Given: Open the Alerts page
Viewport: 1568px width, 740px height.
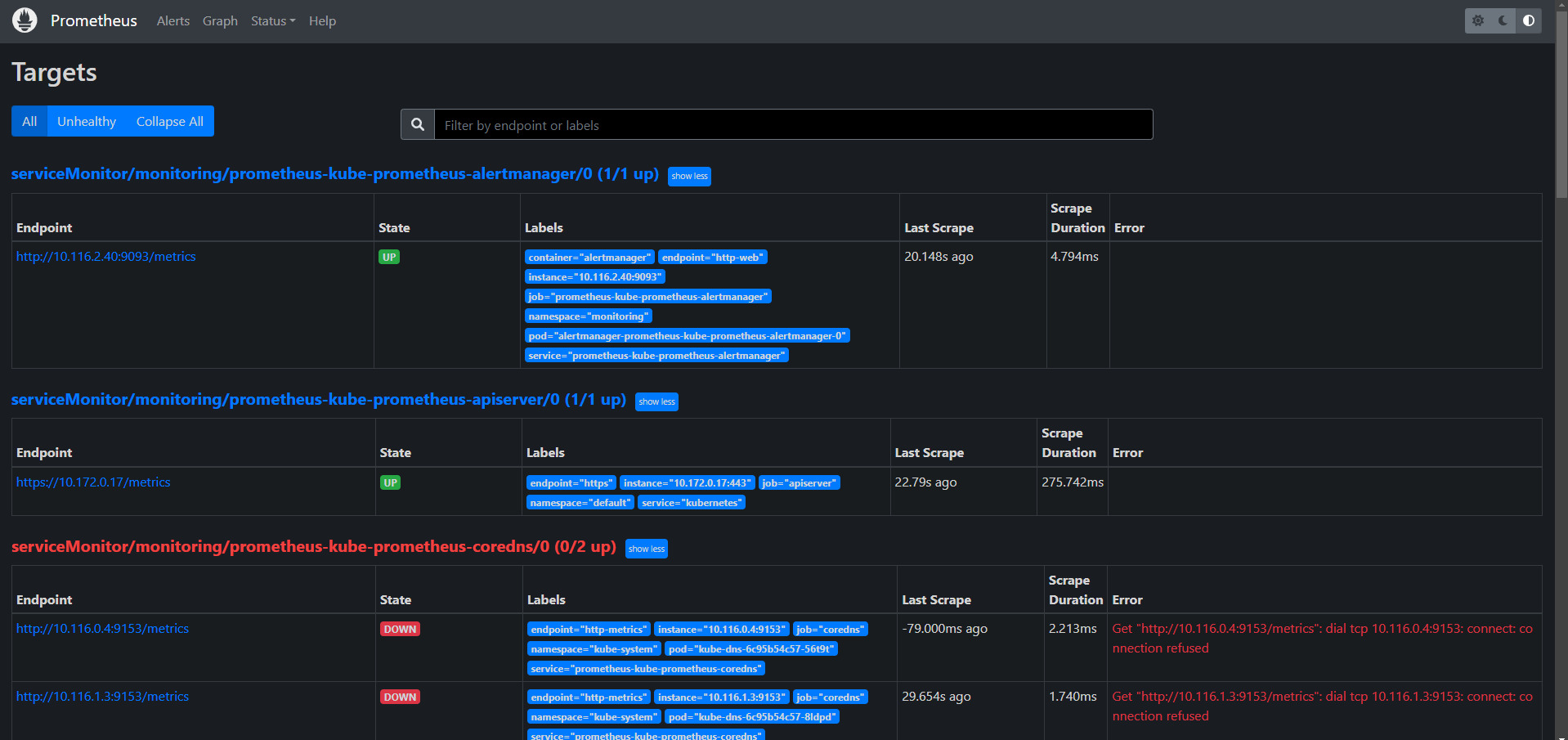Looking at the screenshot, I should (x=172, y=20).
